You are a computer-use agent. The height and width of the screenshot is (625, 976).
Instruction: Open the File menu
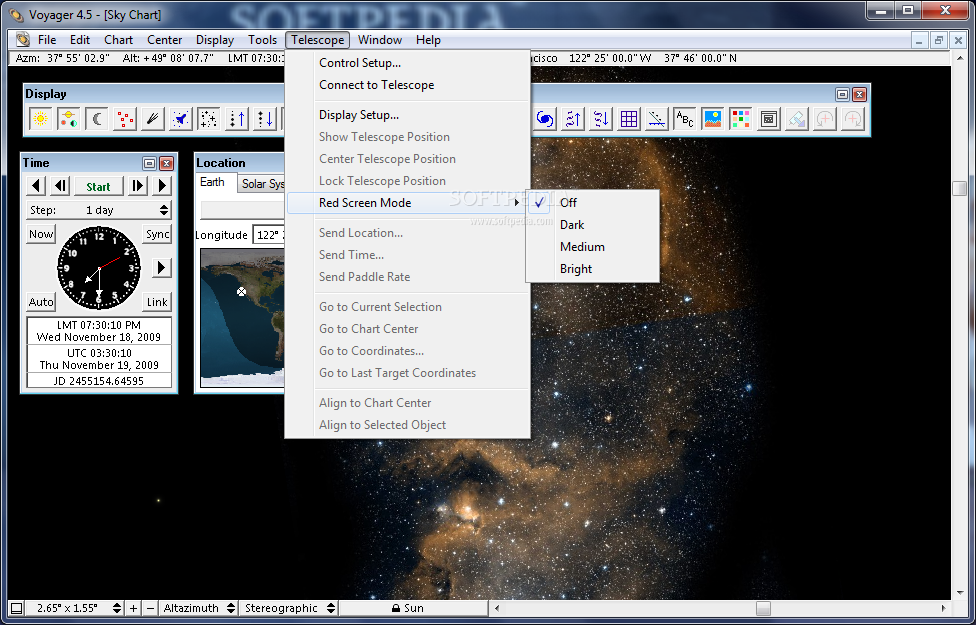pyautogui.click(x=47, y=39)
